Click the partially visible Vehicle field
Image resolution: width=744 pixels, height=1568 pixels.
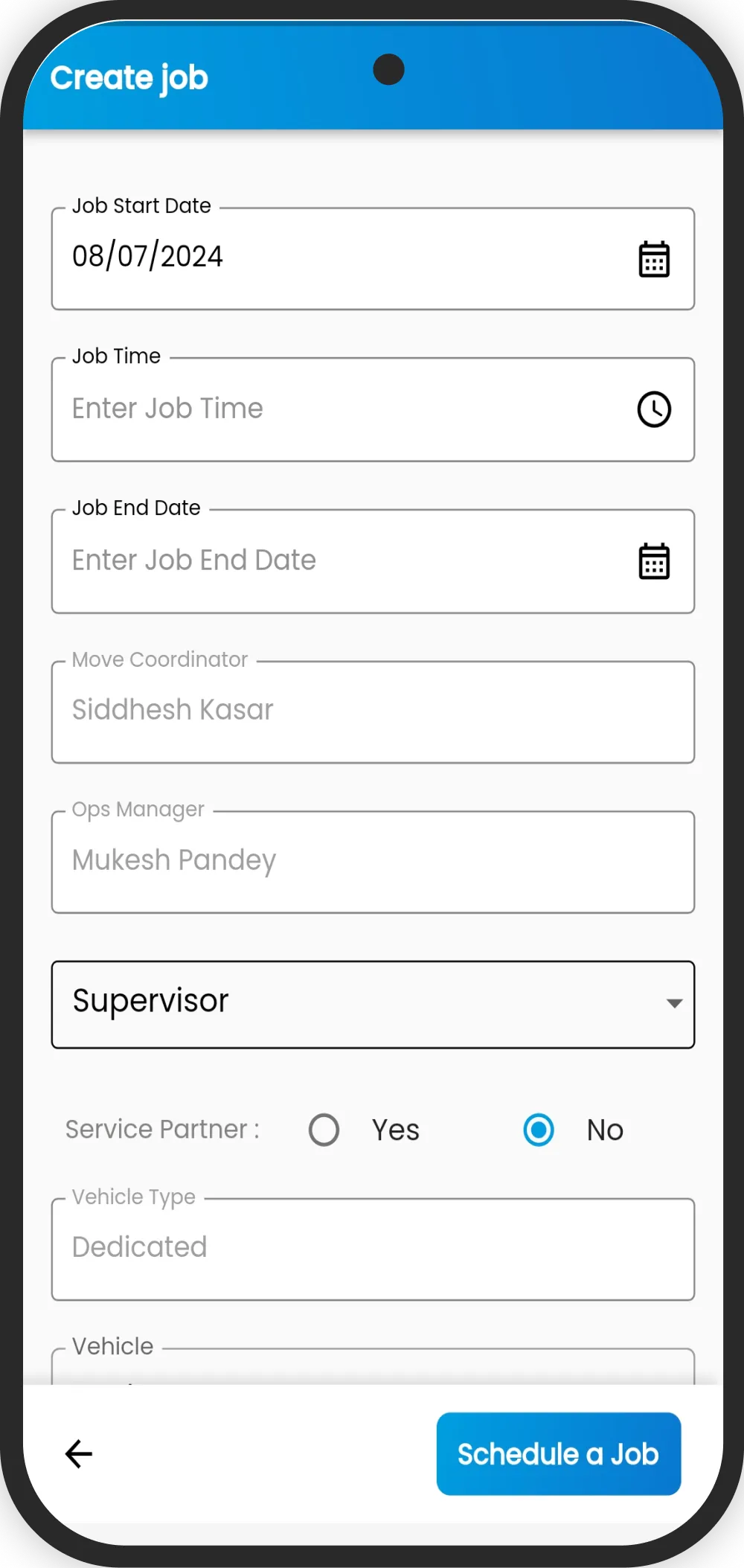tap(372, 1368)
